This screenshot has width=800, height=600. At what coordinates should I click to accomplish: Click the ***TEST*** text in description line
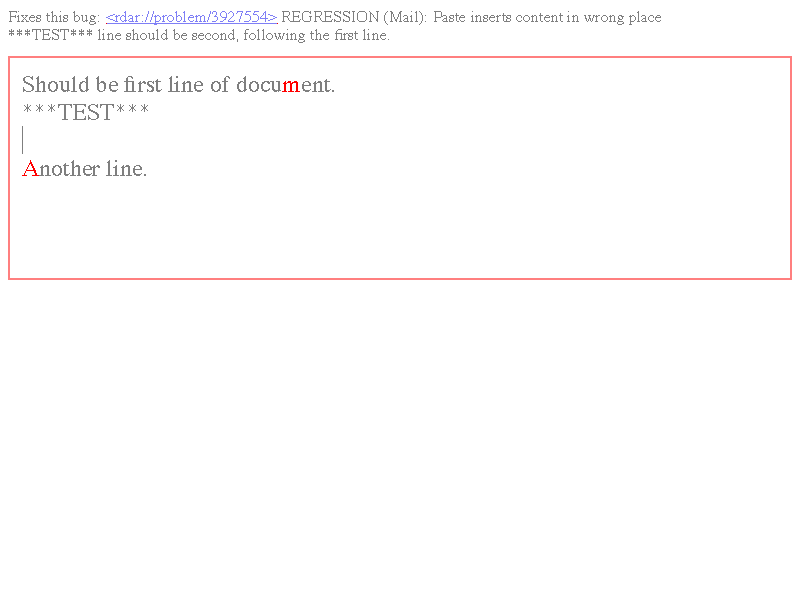coord(51,35)
